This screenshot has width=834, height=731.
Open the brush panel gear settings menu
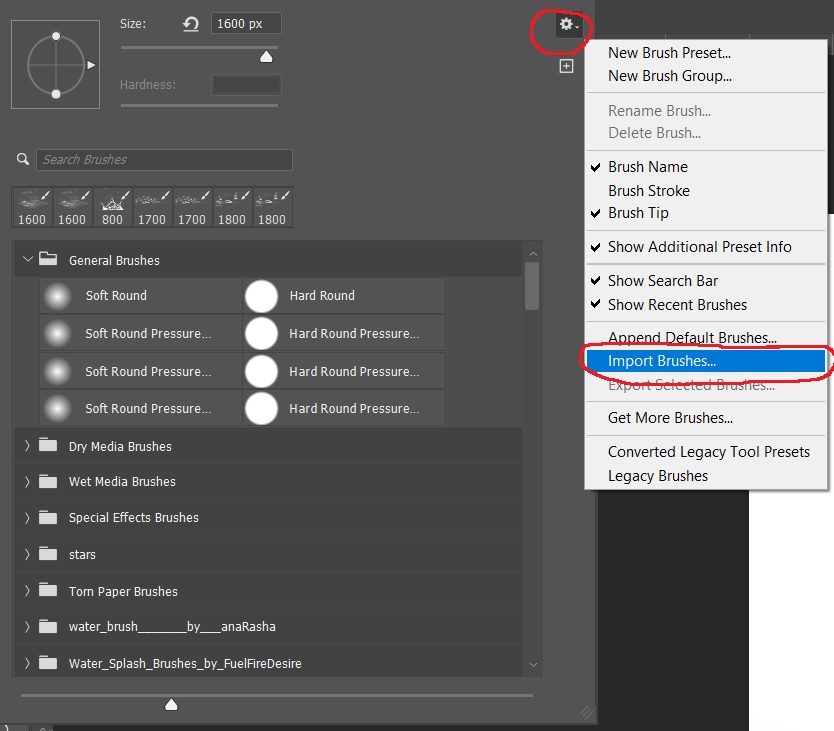[x=568, y=24]
